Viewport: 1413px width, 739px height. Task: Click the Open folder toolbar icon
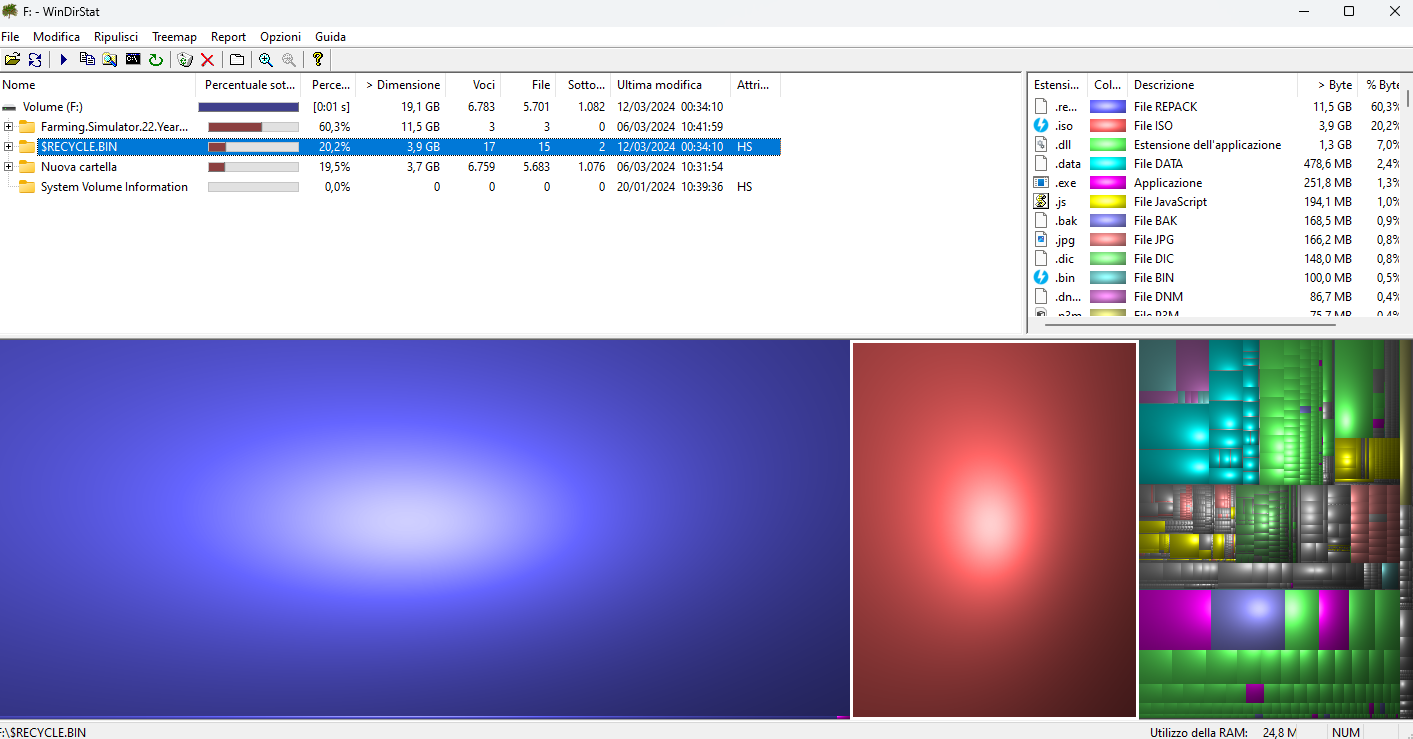[12, 60]
